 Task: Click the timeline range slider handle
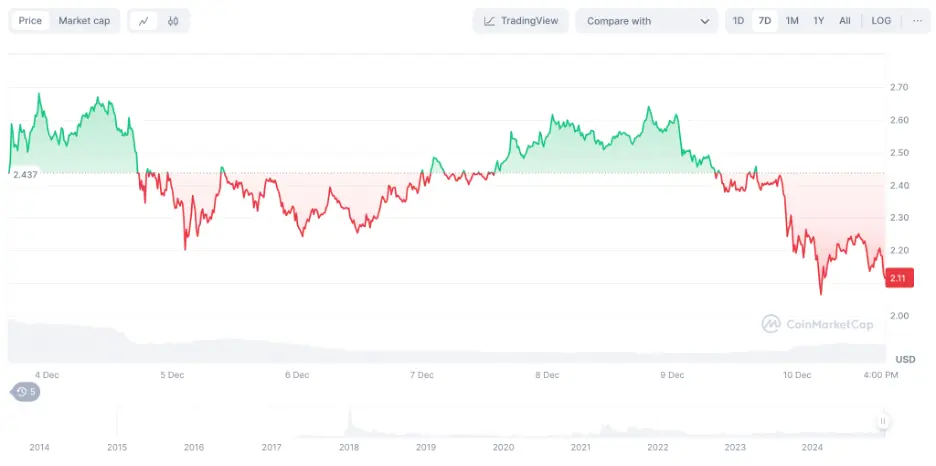883,422
